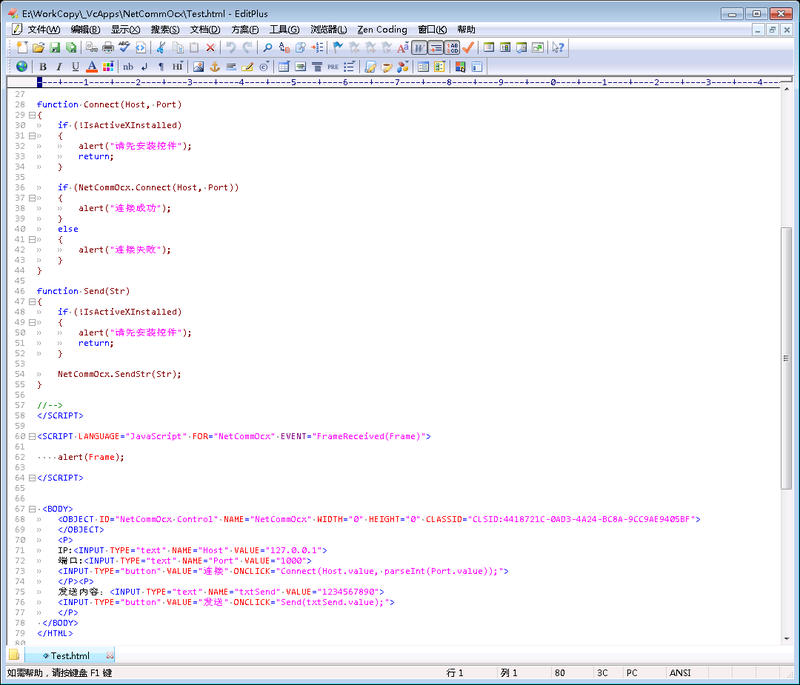Collapse the code fold at line 37
Viewport: 800px width, 685px height.
click(32, 198)
